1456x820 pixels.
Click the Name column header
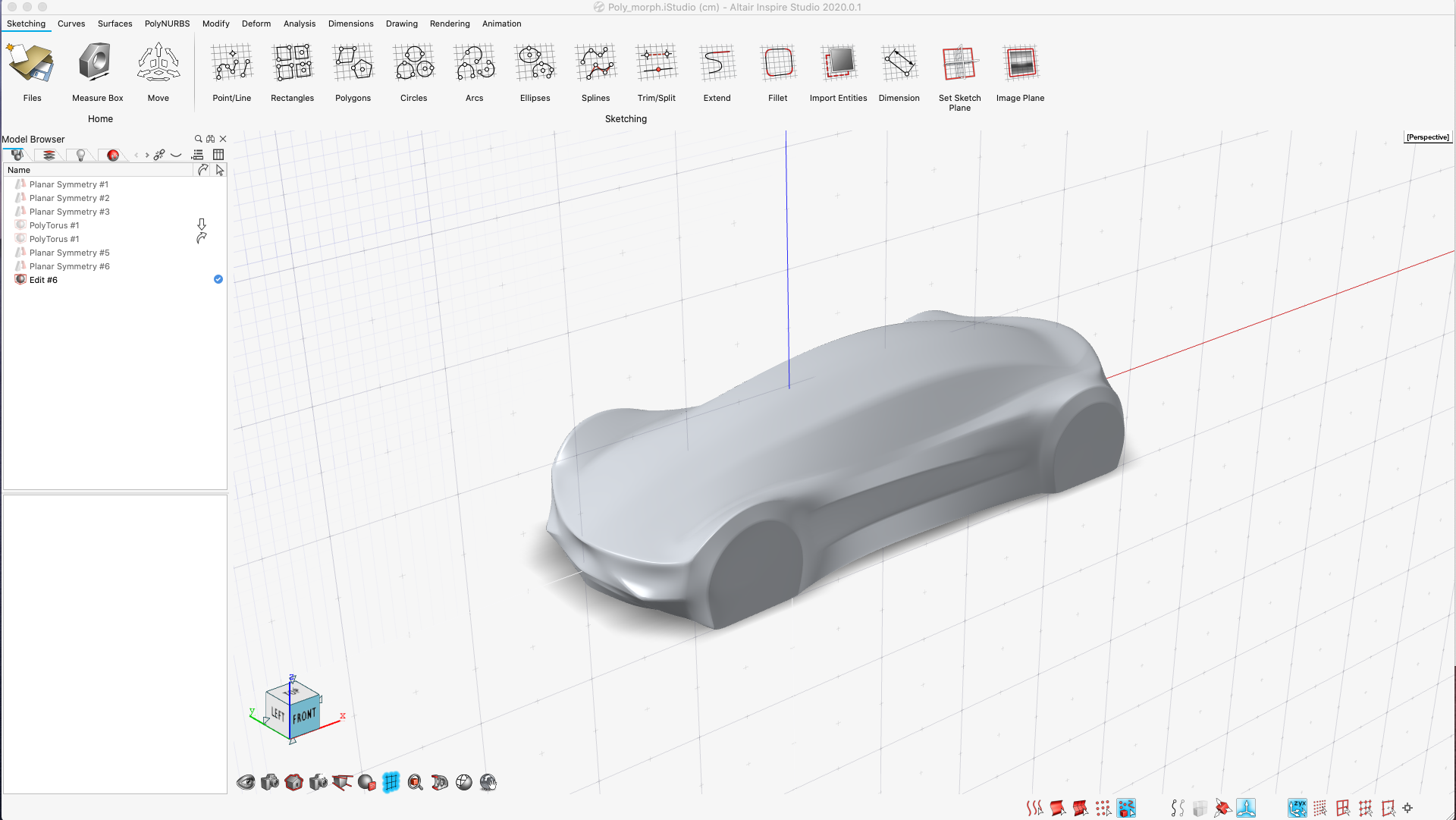point(98,170)
